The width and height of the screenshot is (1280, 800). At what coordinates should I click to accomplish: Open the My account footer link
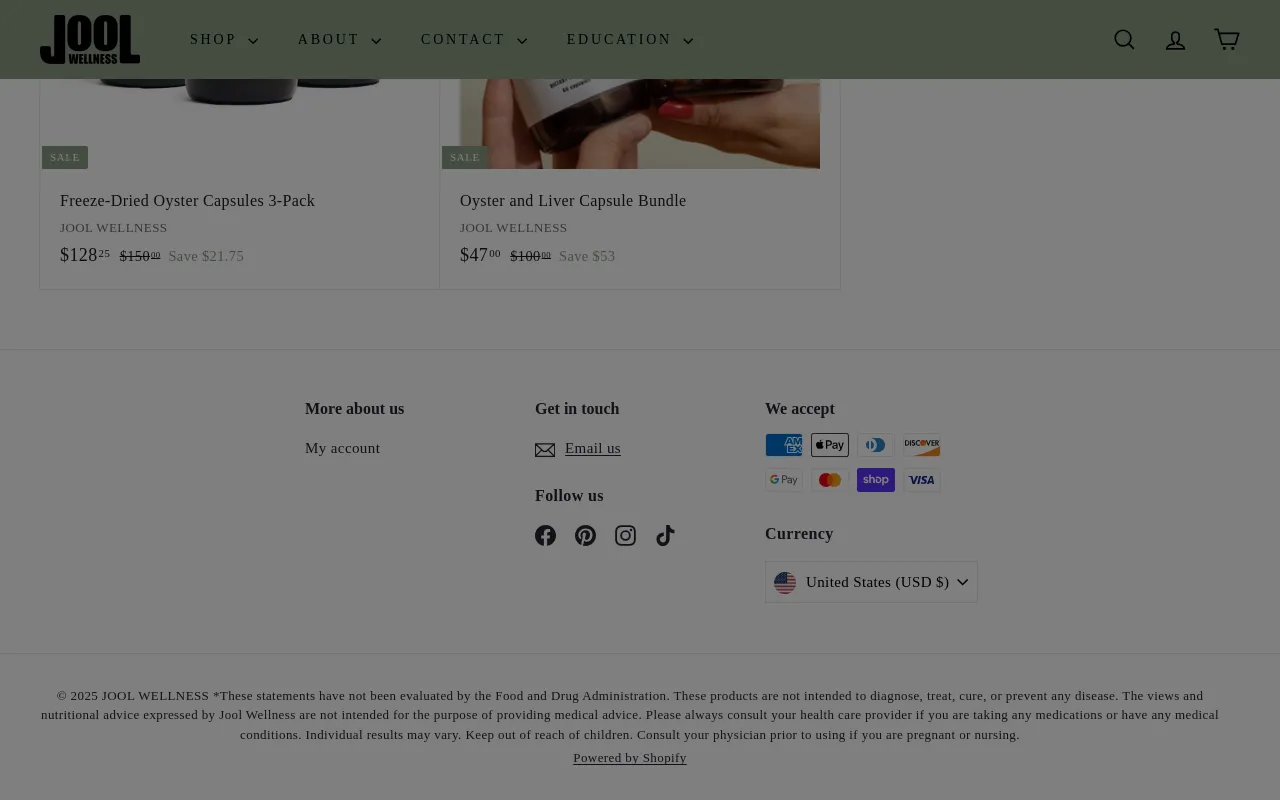pyautogui.click(x=342, y=448)
